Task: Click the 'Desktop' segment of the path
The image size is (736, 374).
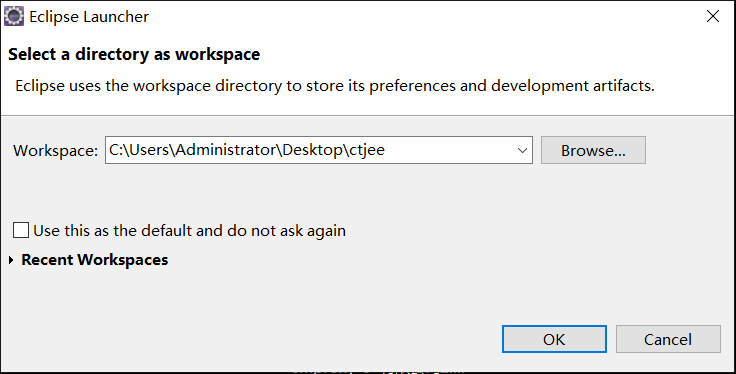Action: coord(314,150)
